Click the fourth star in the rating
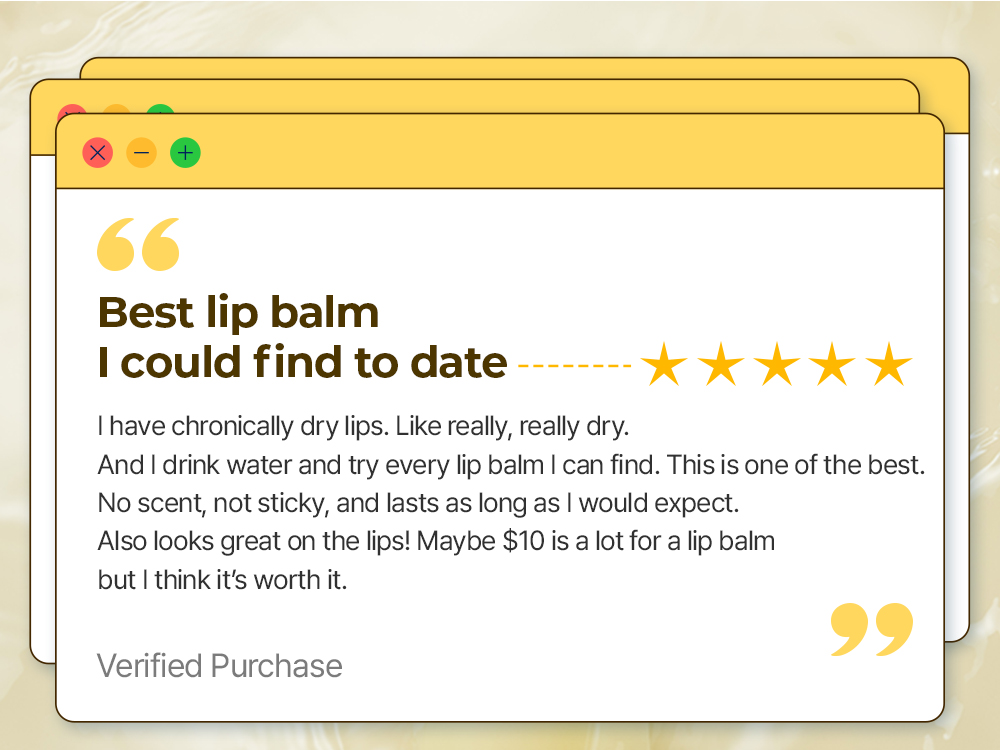1000x750 pixels. (831, 365)
